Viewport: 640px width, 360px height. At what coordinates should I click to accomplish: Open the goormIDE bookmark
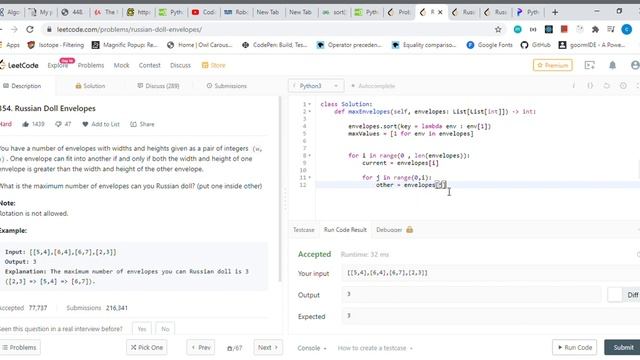tap(592, 45)
